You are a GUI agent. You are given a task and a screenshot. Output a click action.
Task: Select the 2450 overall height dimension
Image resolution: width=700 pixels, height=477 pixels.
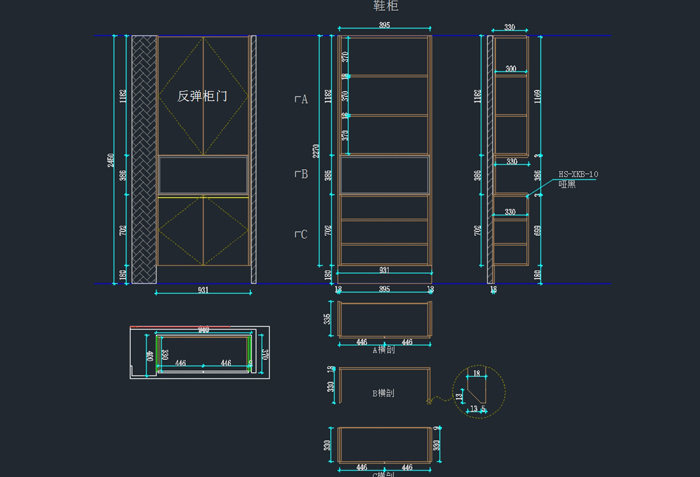pos(112,160)
